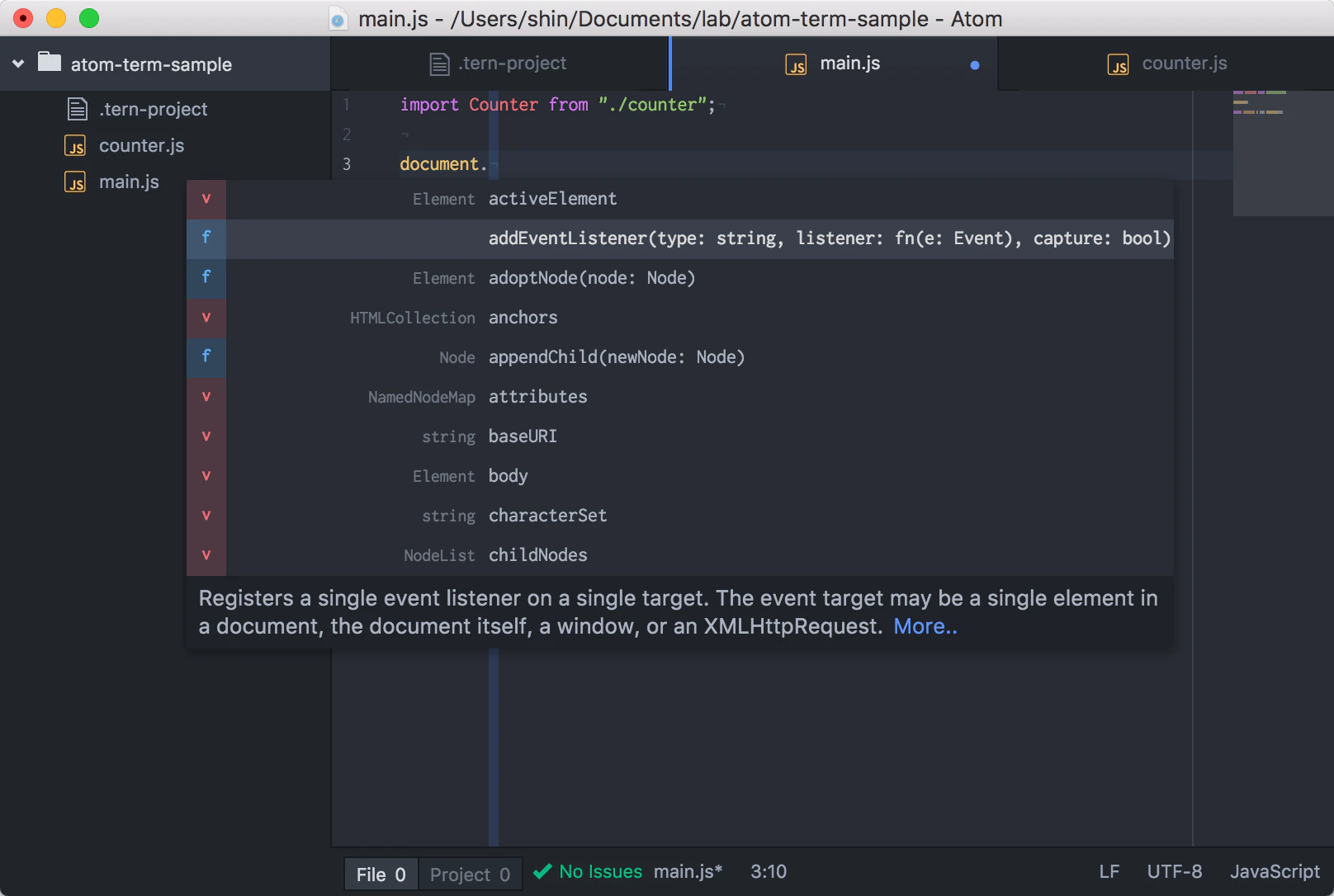Image resolution: width=1334 pixels, height=896 pixels.
Task: Click the variable icon beside activeElement
Action: 206,199
